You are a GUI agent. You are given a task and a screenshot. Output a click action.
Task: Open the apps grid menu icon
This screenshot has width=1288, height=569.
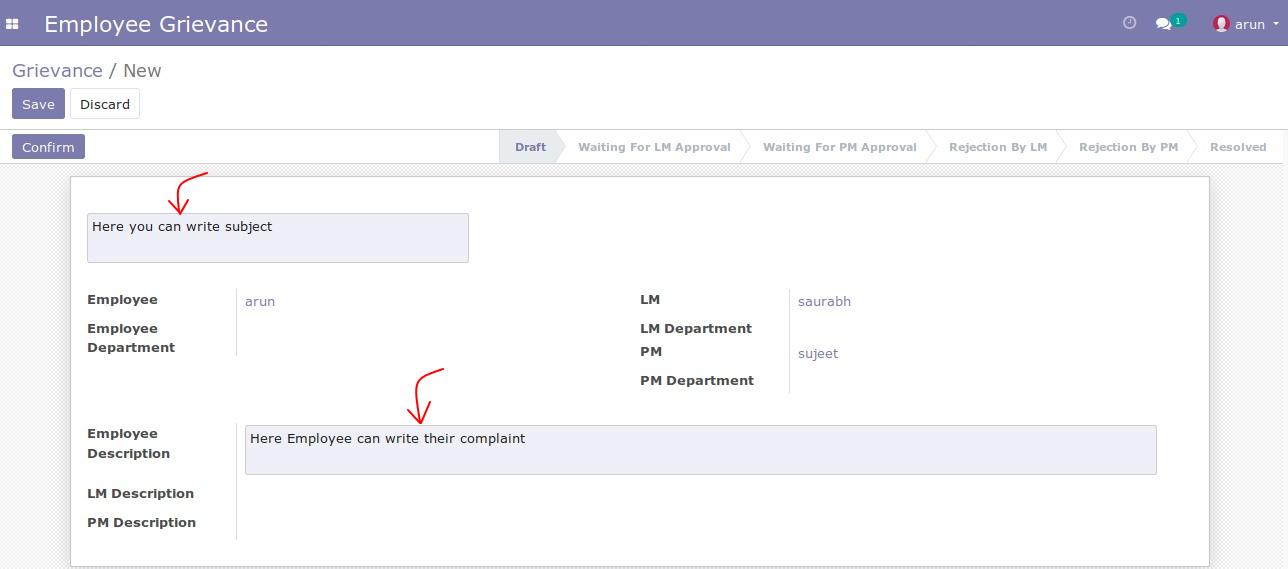pyautogui.click(x=12, y=24)
